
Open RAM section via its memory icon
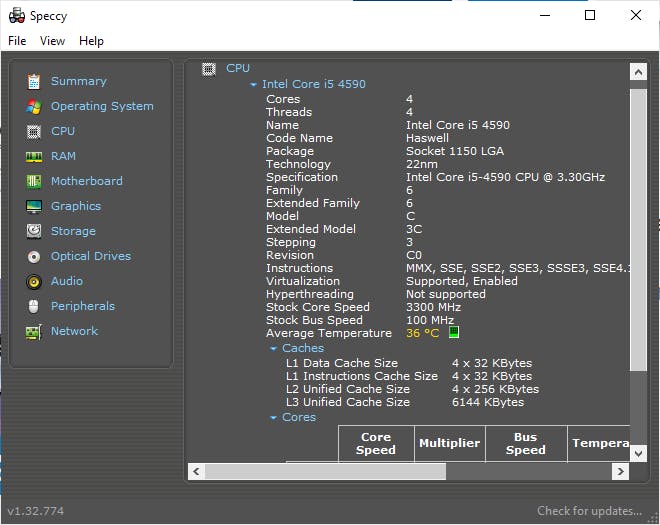(34, 157)
